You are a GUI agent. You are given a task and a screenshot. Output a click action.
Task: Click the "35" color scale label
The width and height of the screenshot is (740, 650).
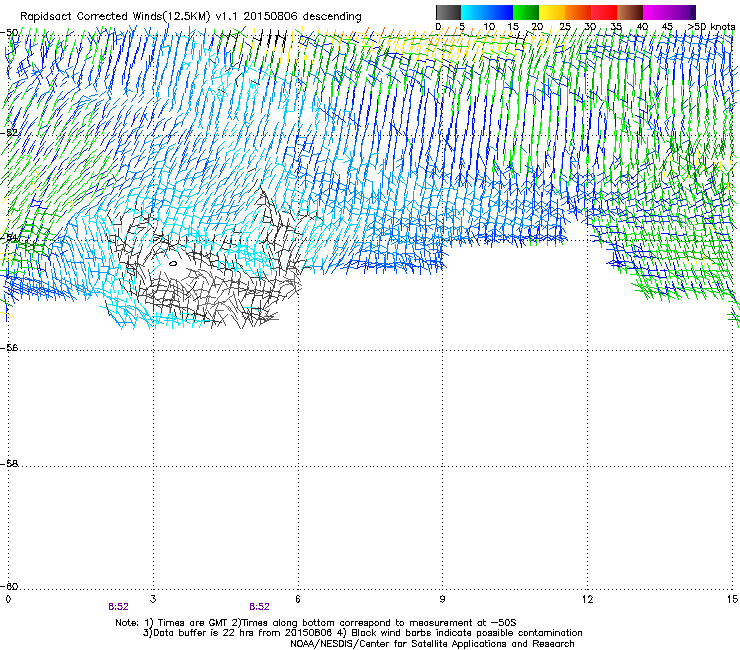coord(616,27)
